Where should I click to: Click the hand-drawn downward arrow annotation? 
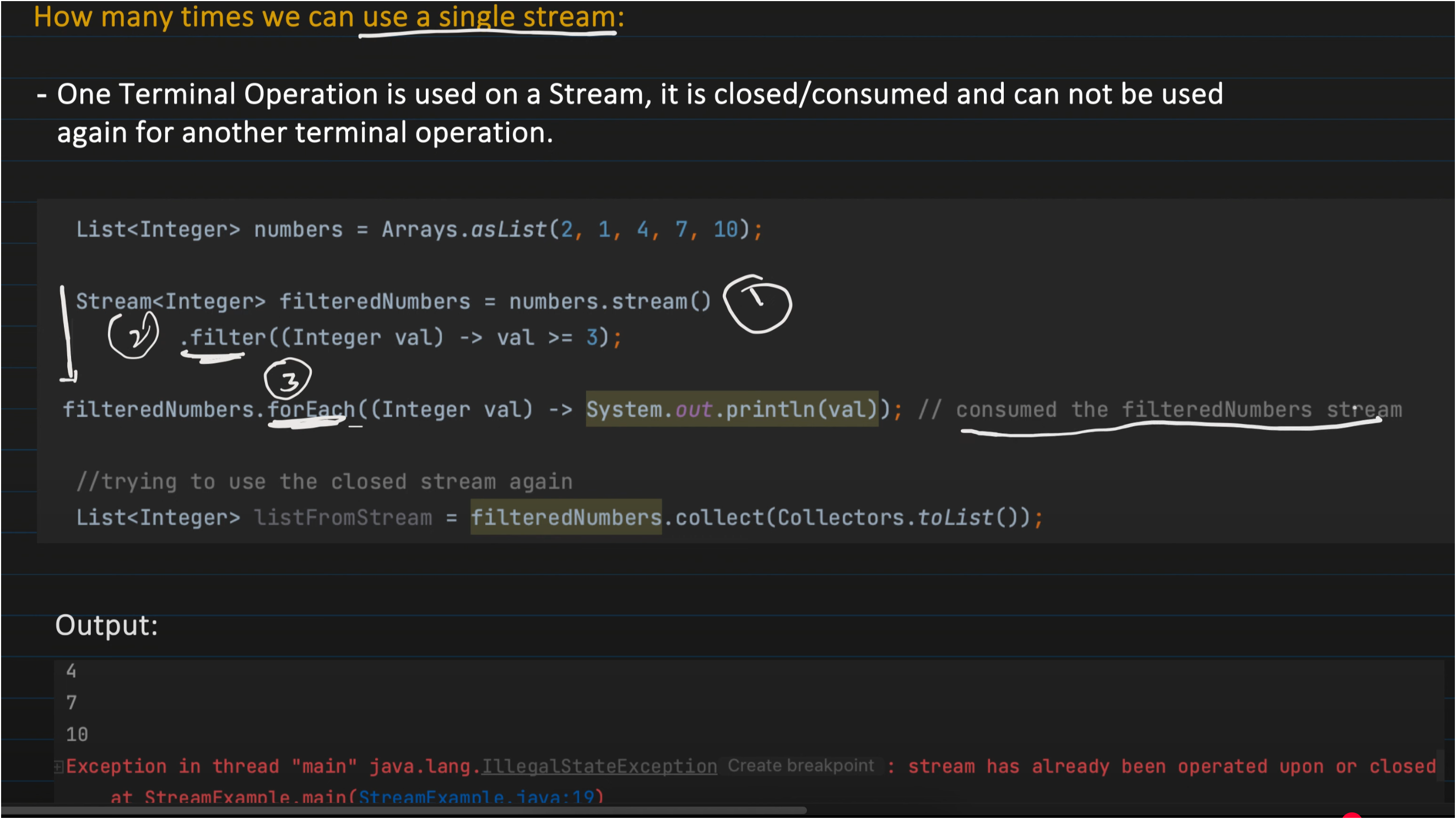[x=67, y=333]
